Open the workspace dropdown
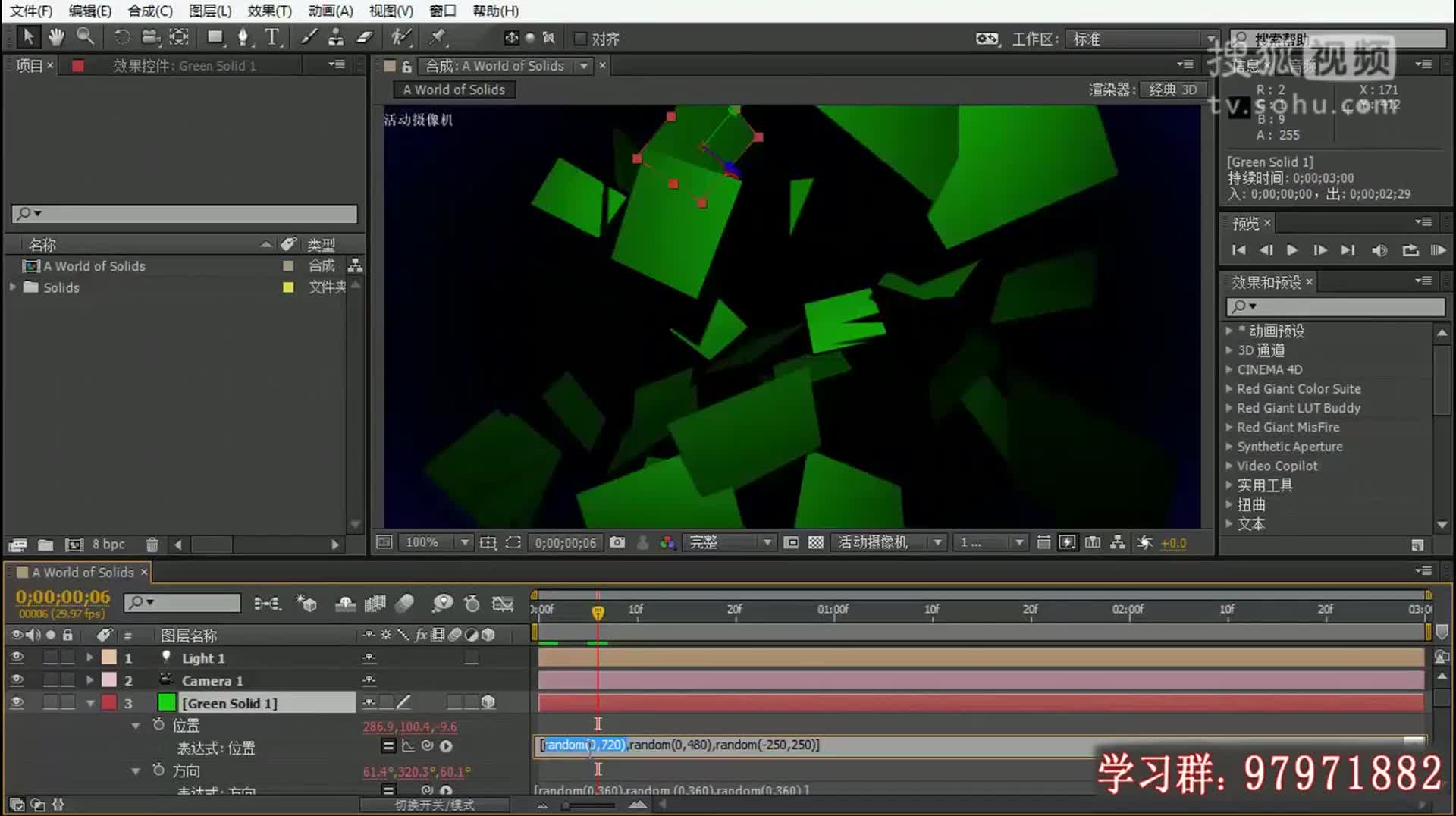The height and width of the screenshot is (816, 1456). click(1141, 39)
